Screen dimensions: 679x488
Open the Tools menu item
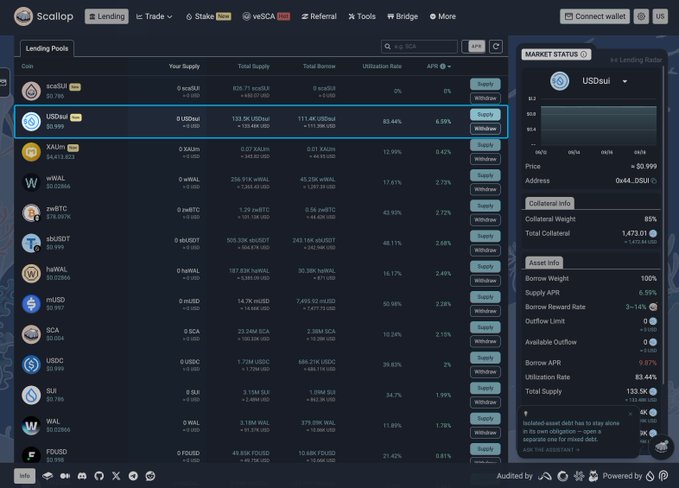point(362,16)
